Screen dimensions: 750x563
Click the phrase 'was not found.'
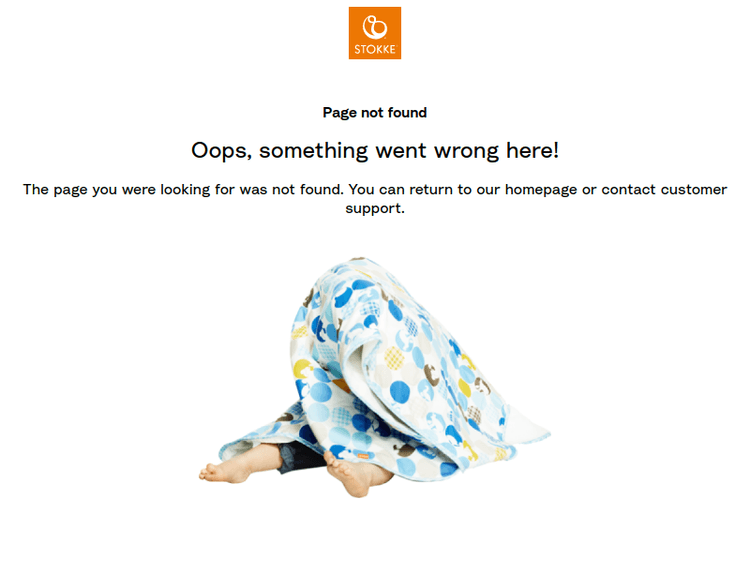tap(292, 189)
